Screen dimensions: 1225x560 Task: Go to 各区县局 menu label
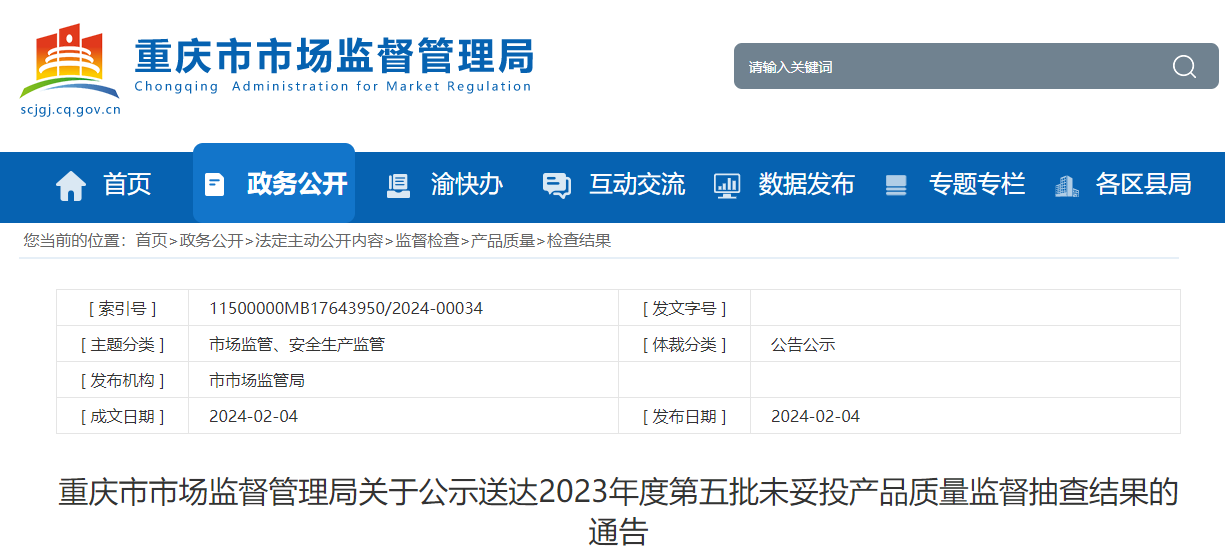pos(1143,185)
